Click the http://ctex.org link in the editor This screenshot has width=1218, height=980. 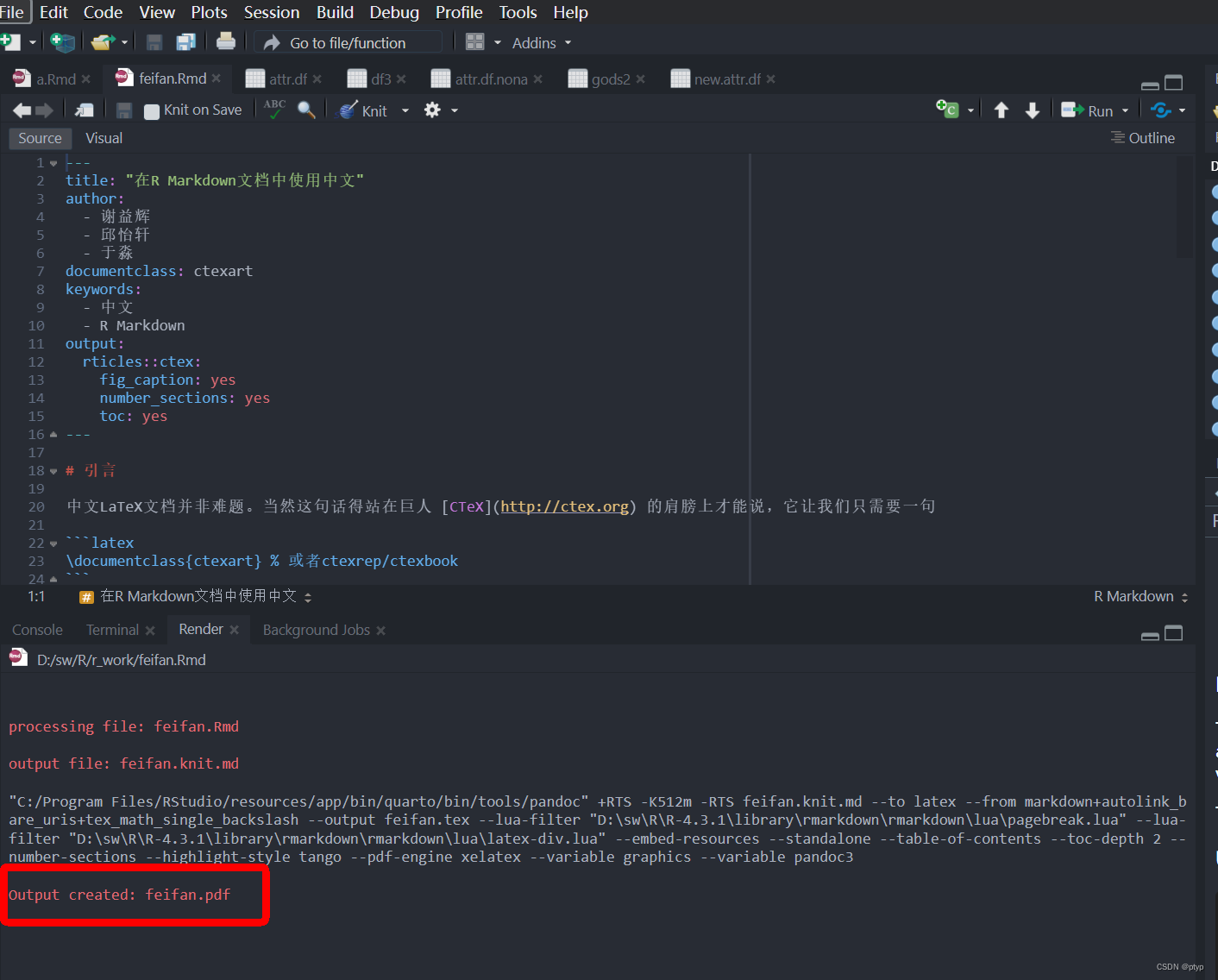564,506
